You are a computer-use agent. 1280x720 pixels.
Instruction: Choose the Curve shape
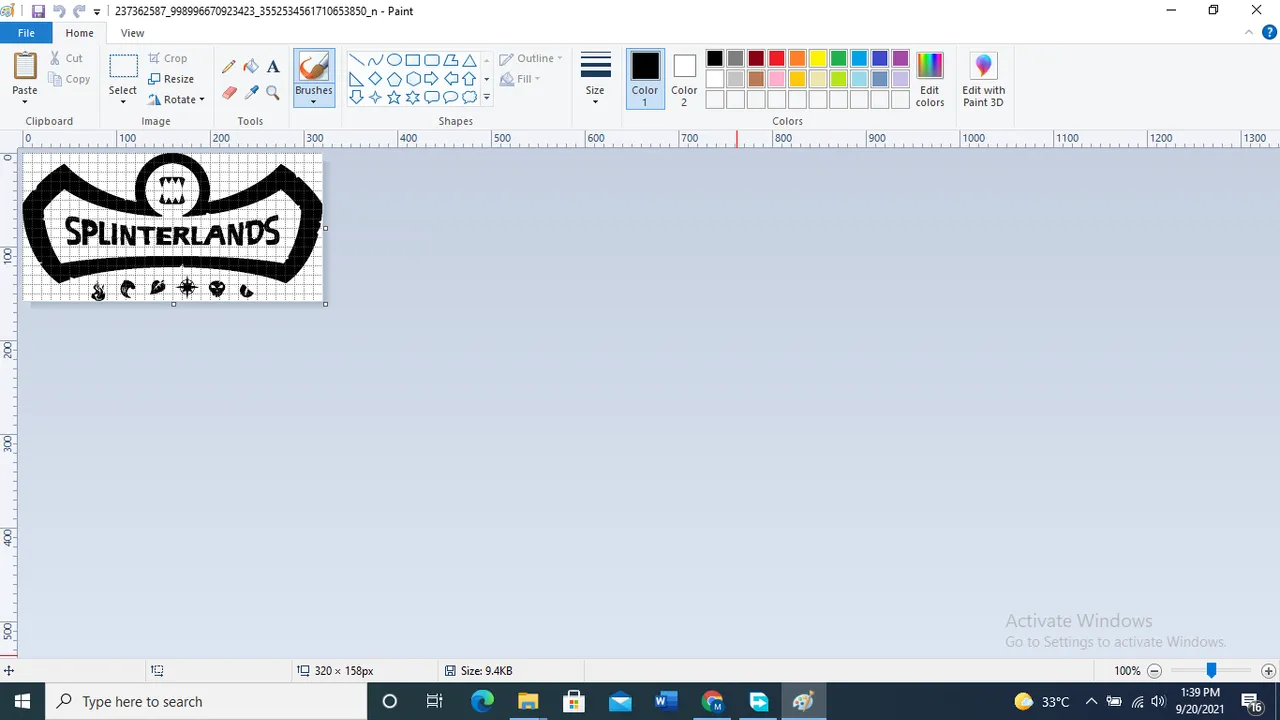pos(375,60)
